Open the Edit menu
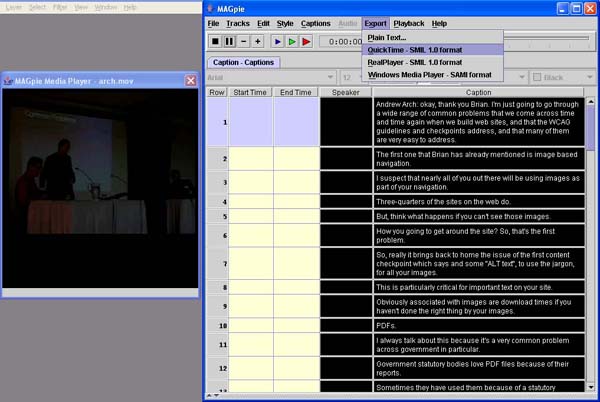 point(263,24)
